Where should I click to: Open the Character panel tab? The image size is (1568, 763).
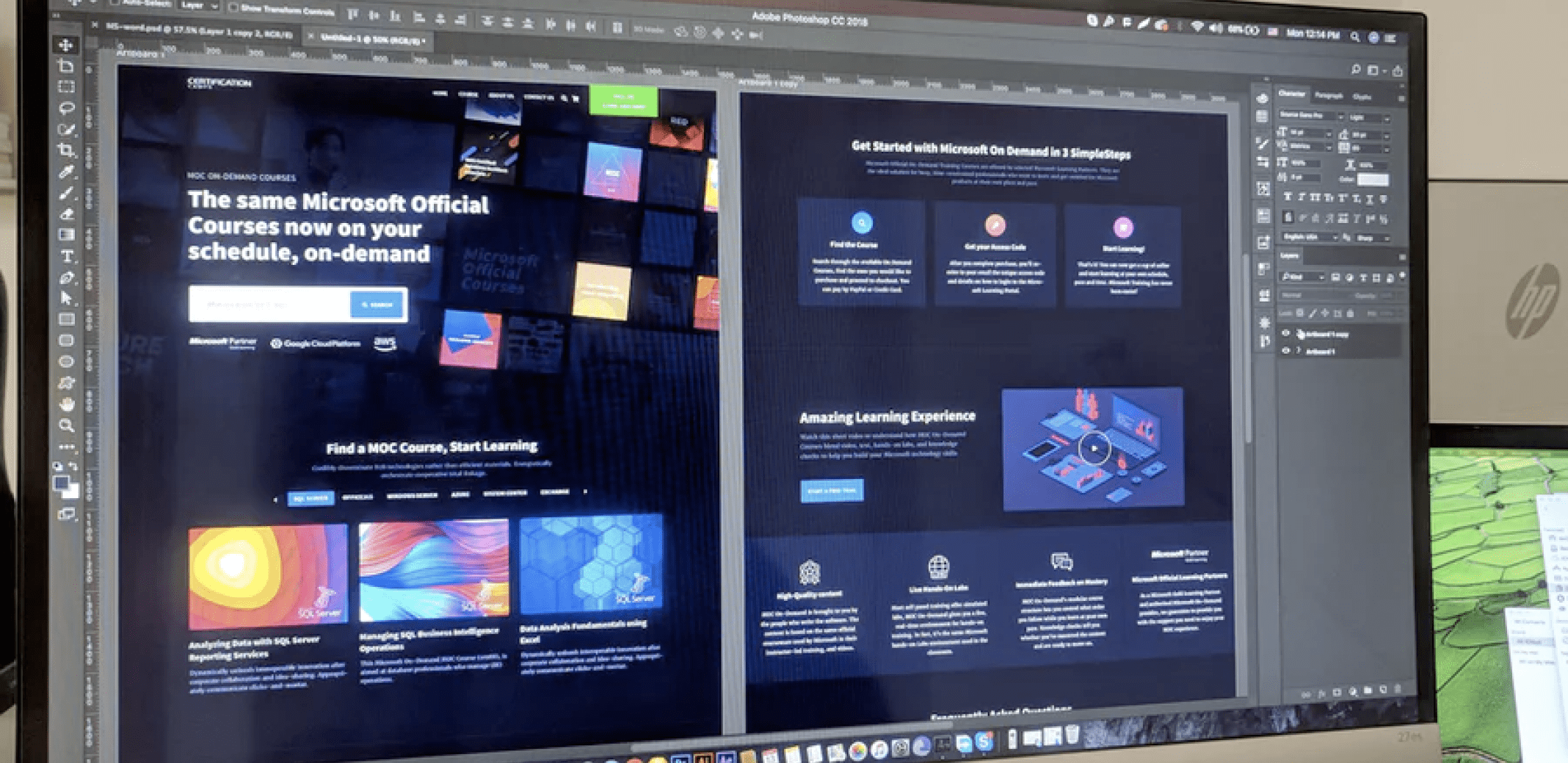pyautogui.click(x=1292, y=94)
